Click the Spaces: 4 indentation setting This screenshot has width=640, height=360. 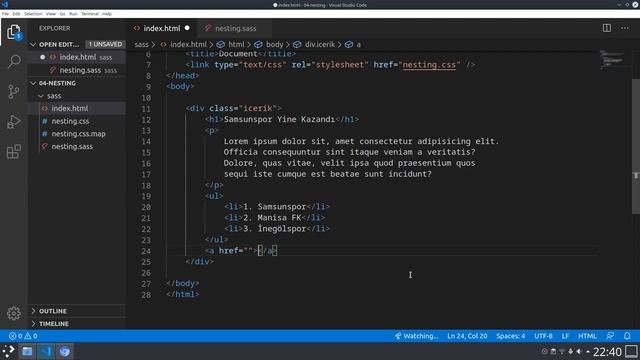tap(510, 336)
